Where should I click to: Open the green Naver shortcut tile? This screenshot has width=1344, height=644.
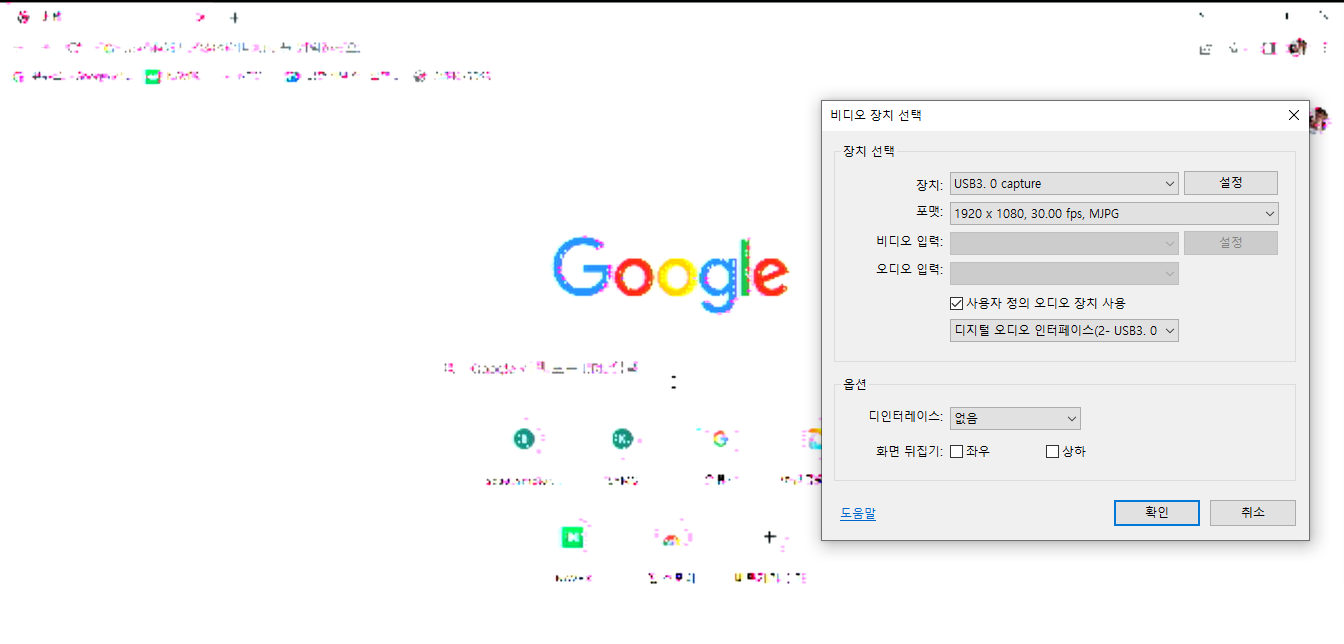(572, 537)
